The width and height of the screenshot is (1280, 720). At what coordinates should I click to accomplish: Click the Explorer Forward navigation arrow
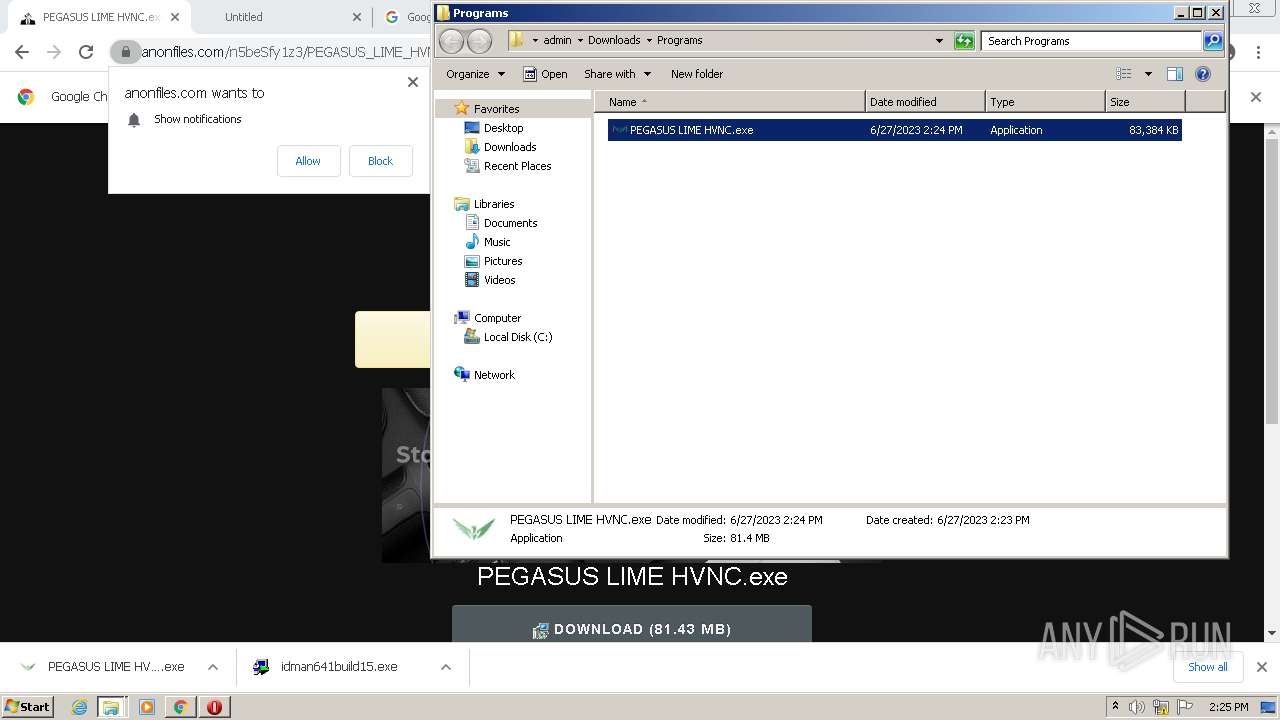(480, 41)
